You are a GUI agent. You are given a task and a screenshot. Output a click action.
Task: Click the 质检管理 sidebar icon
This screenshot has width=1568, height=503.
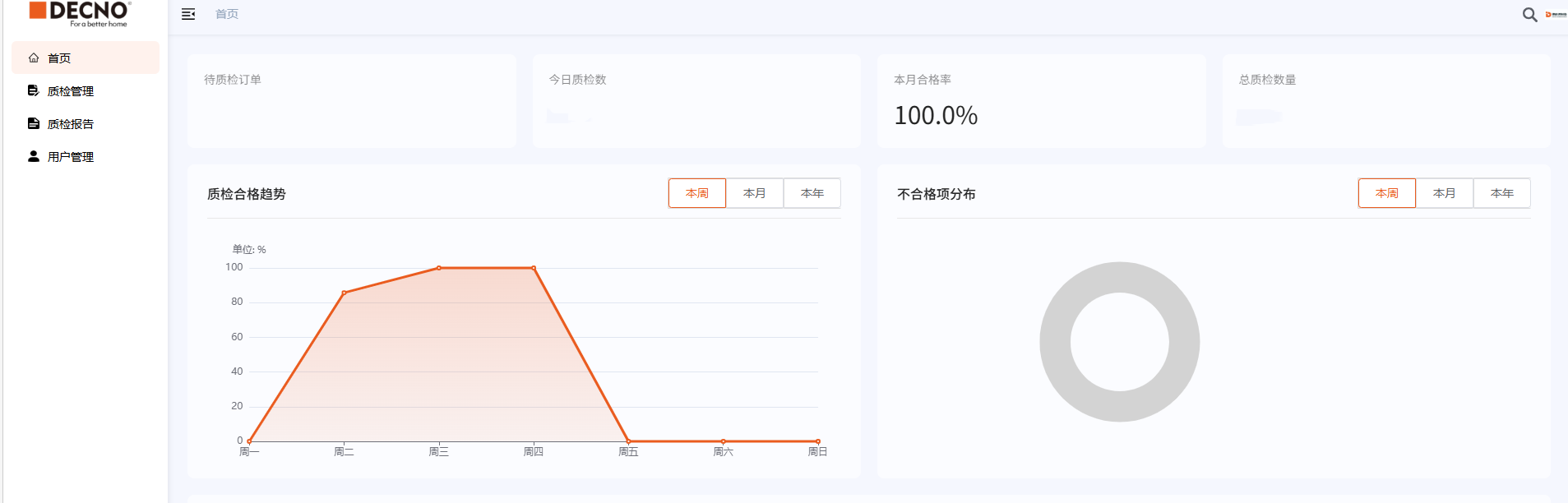[x=34, y=91]
